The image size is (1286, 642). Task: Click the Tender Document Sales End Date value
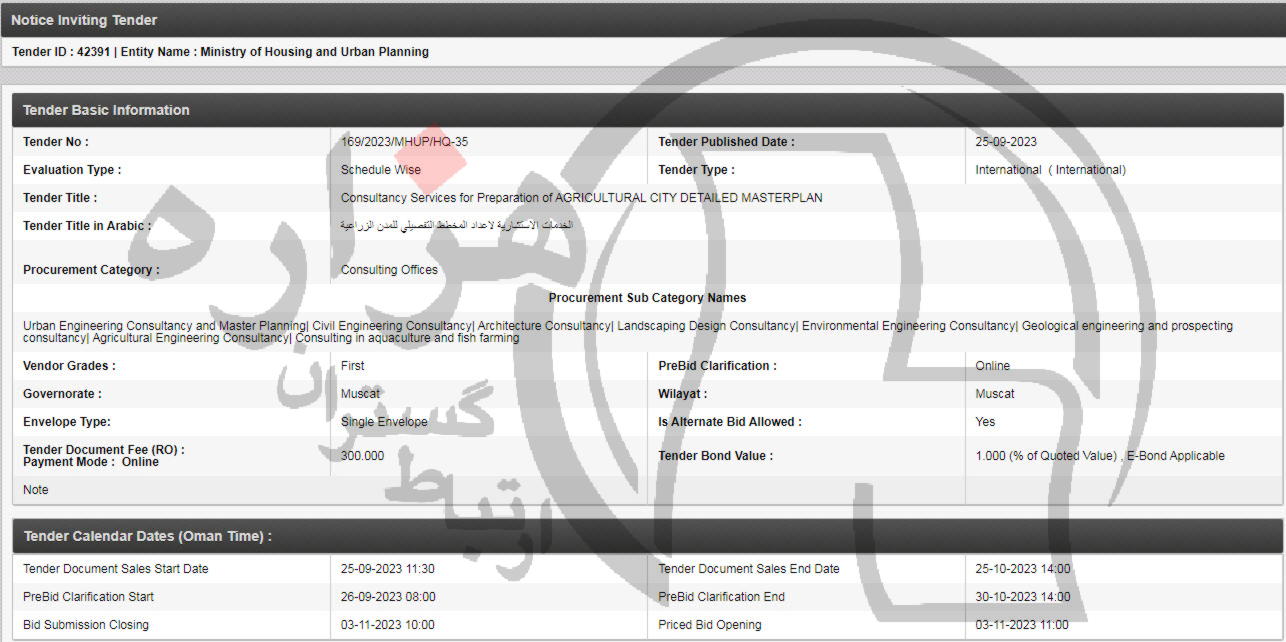pyautogui.click(x=1022, y=569)
